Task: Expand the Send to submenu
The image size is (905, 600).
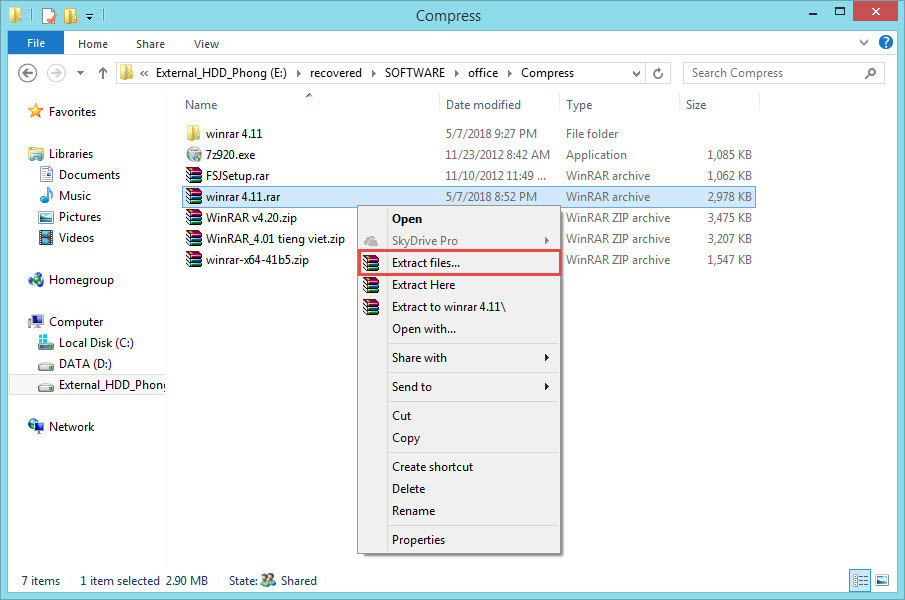Action: click(459, 387)
